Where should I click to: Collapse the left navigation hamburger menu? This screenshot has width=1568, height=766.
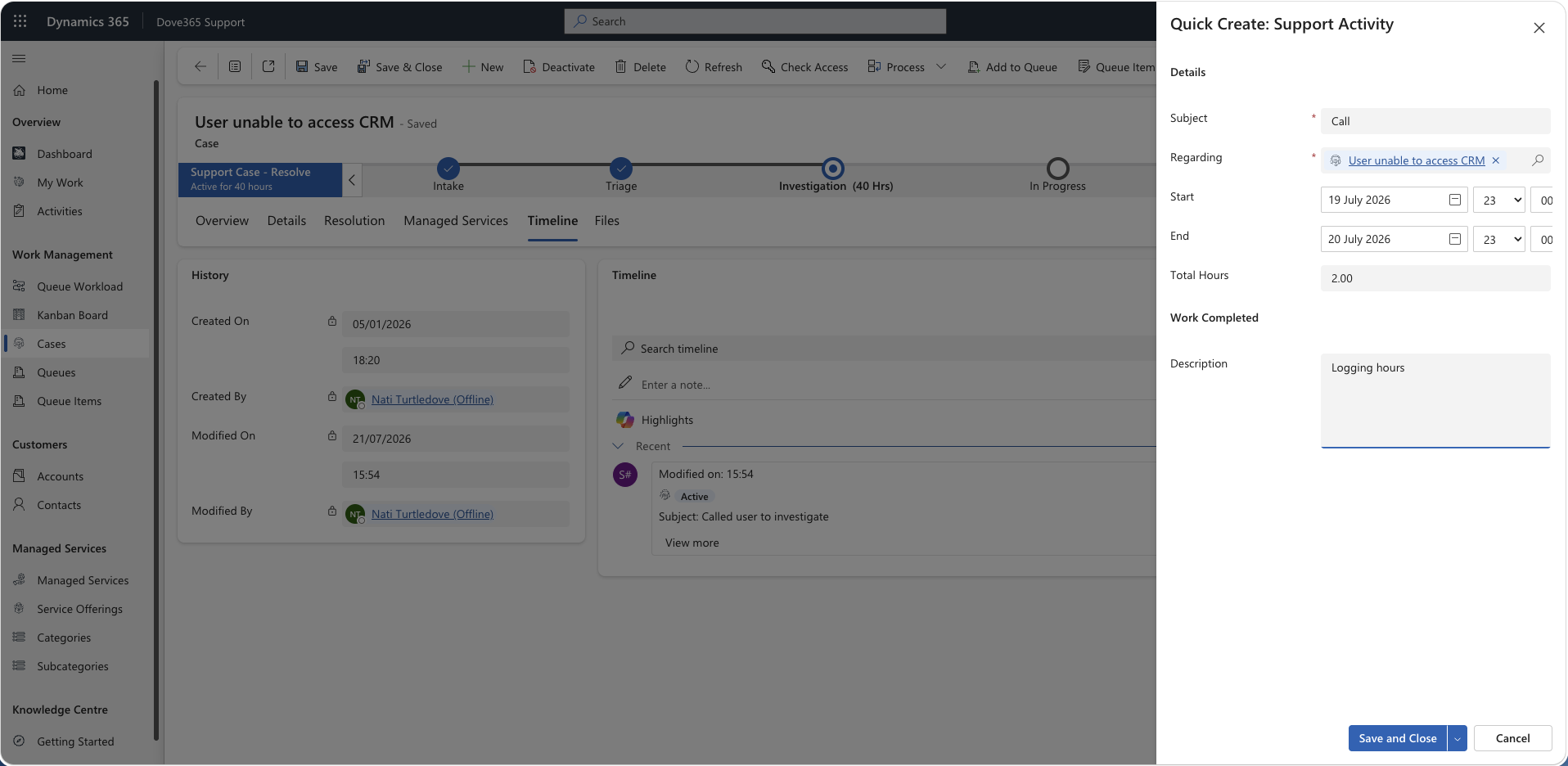(19, 58)
